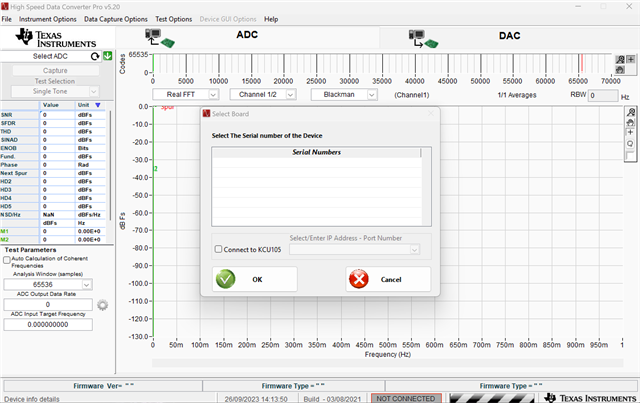
Task: Click the DAC board icon
Action: tap(423, 39)
